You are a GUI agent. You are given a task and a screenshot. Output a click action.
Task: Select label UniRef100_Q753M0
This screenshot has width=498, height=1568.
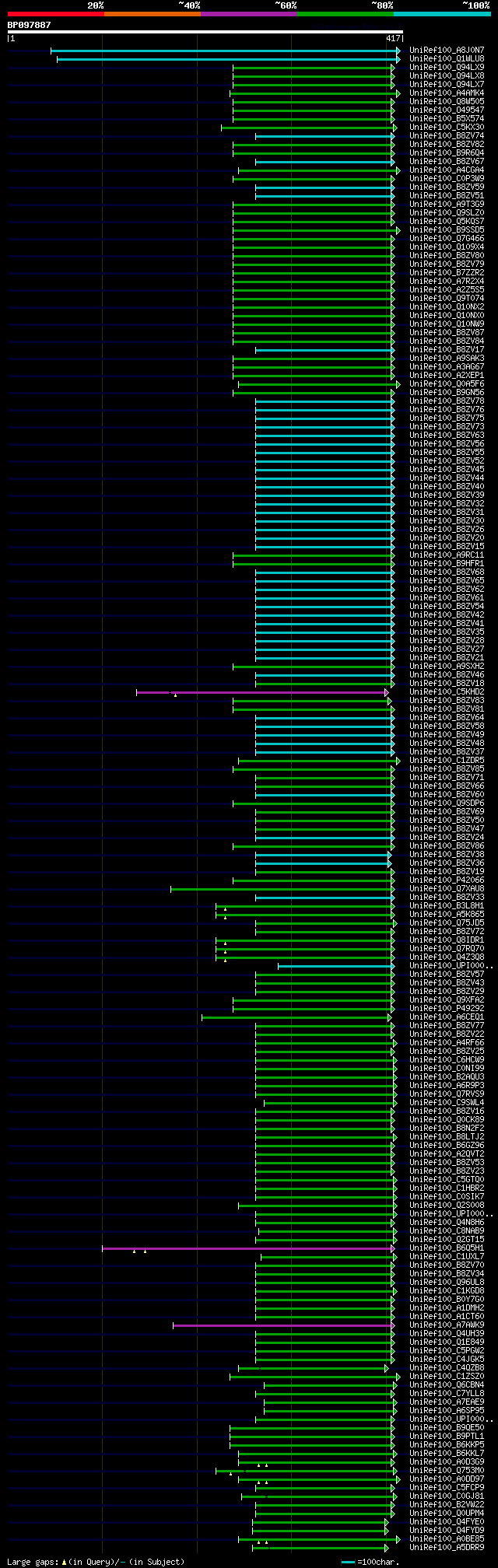click(447, 1470)
